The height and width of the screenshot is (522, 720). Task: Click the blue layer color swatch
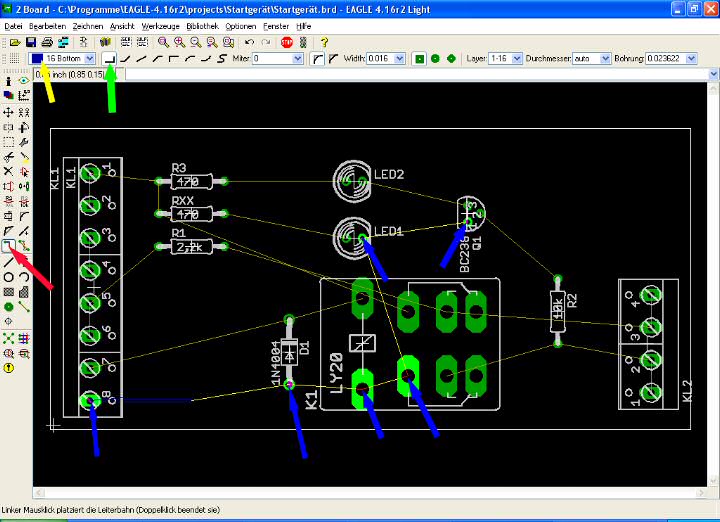(x=37, y=59)
